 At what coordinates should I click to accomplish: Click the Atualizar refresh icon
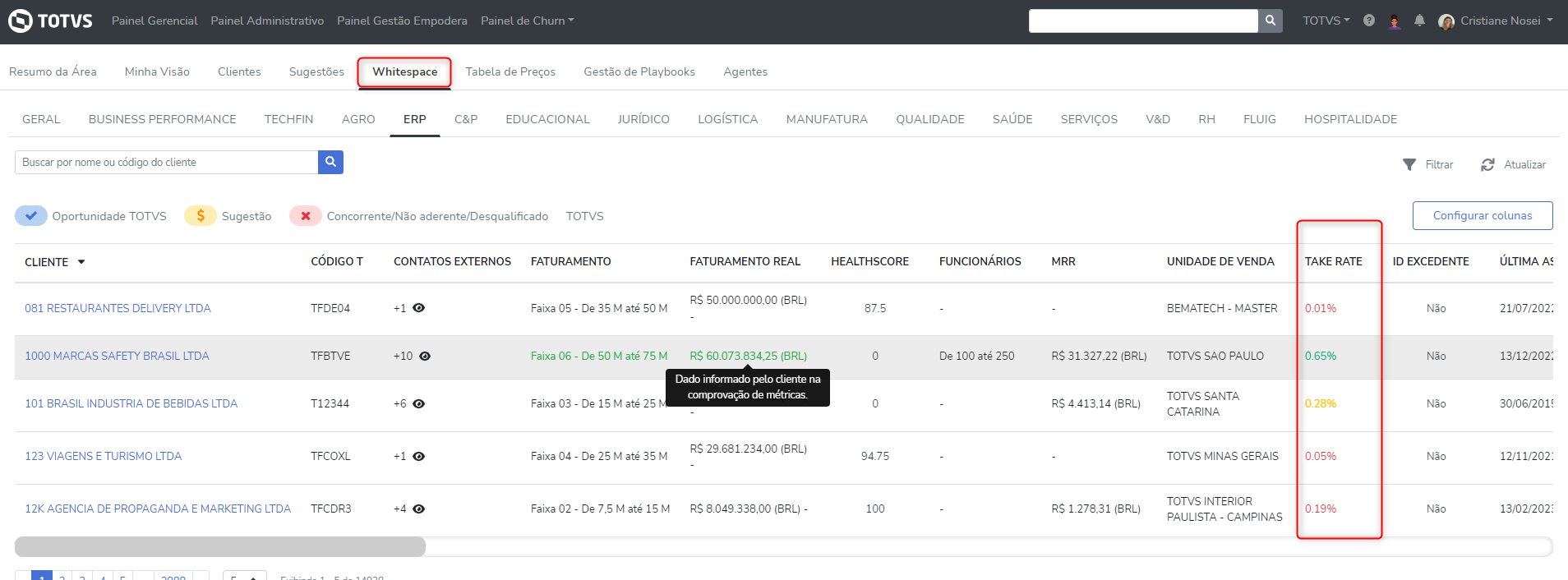(x=1487, y=164)
